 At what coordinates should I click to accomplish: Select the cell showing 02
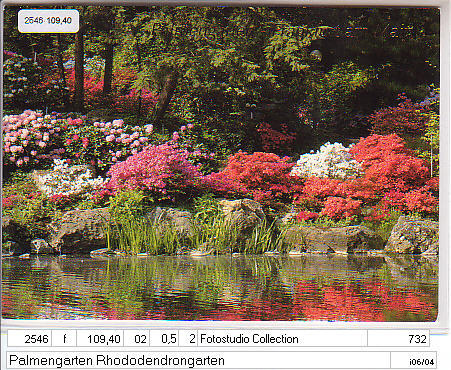tap(137, 339)
